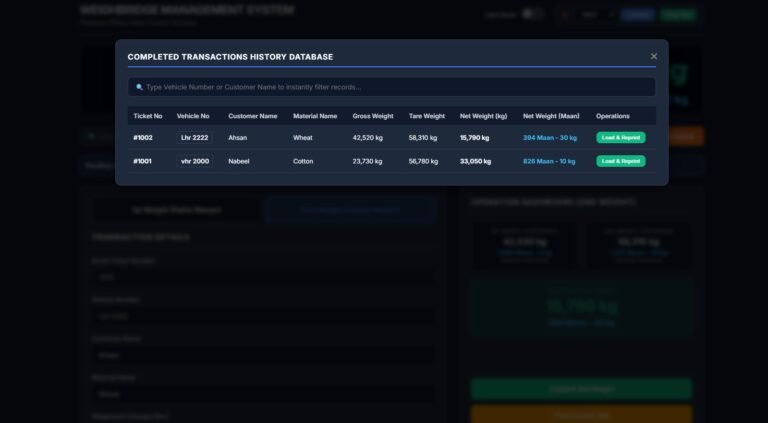
Task: Click gross weight 42,520 kg
Action: coord(368,138)
